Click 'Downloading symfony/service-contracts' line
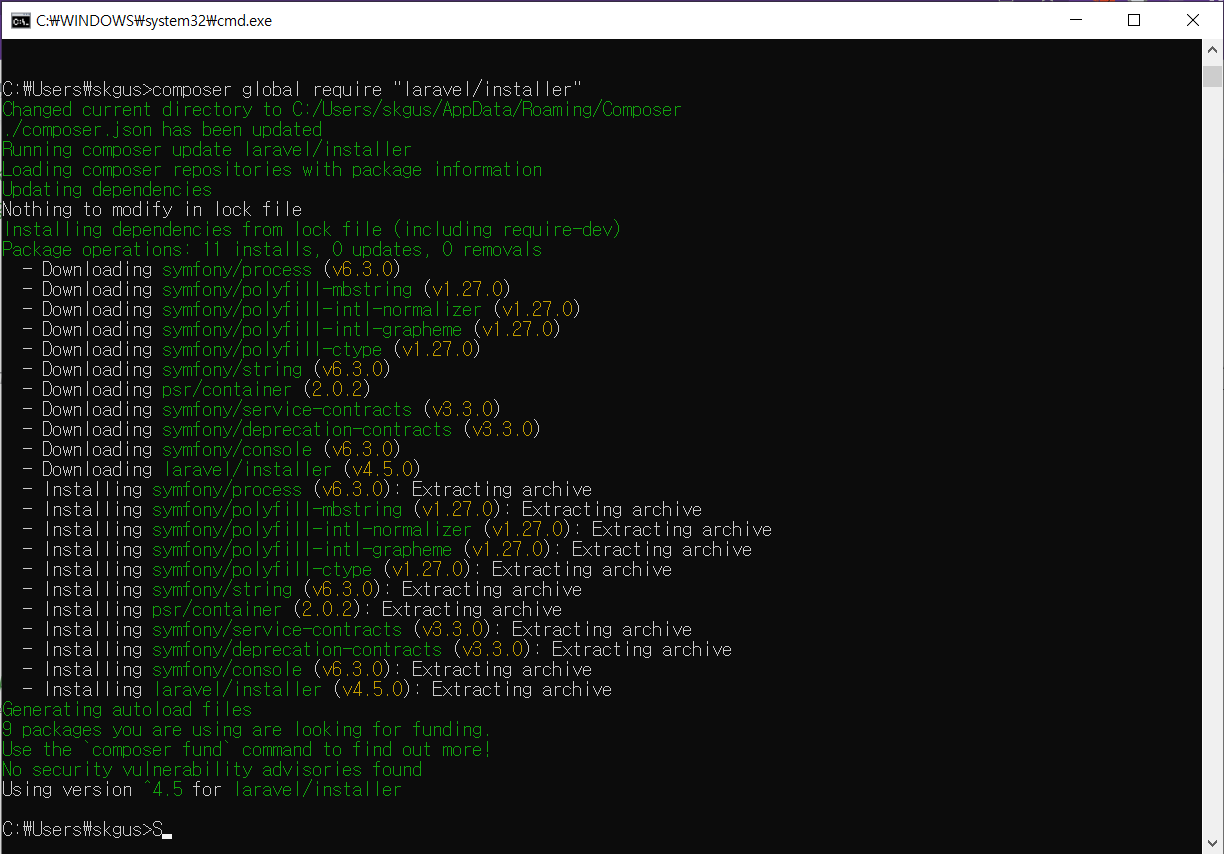The height and width of the screenshot is (854, 1224). (x=261, y=409)
